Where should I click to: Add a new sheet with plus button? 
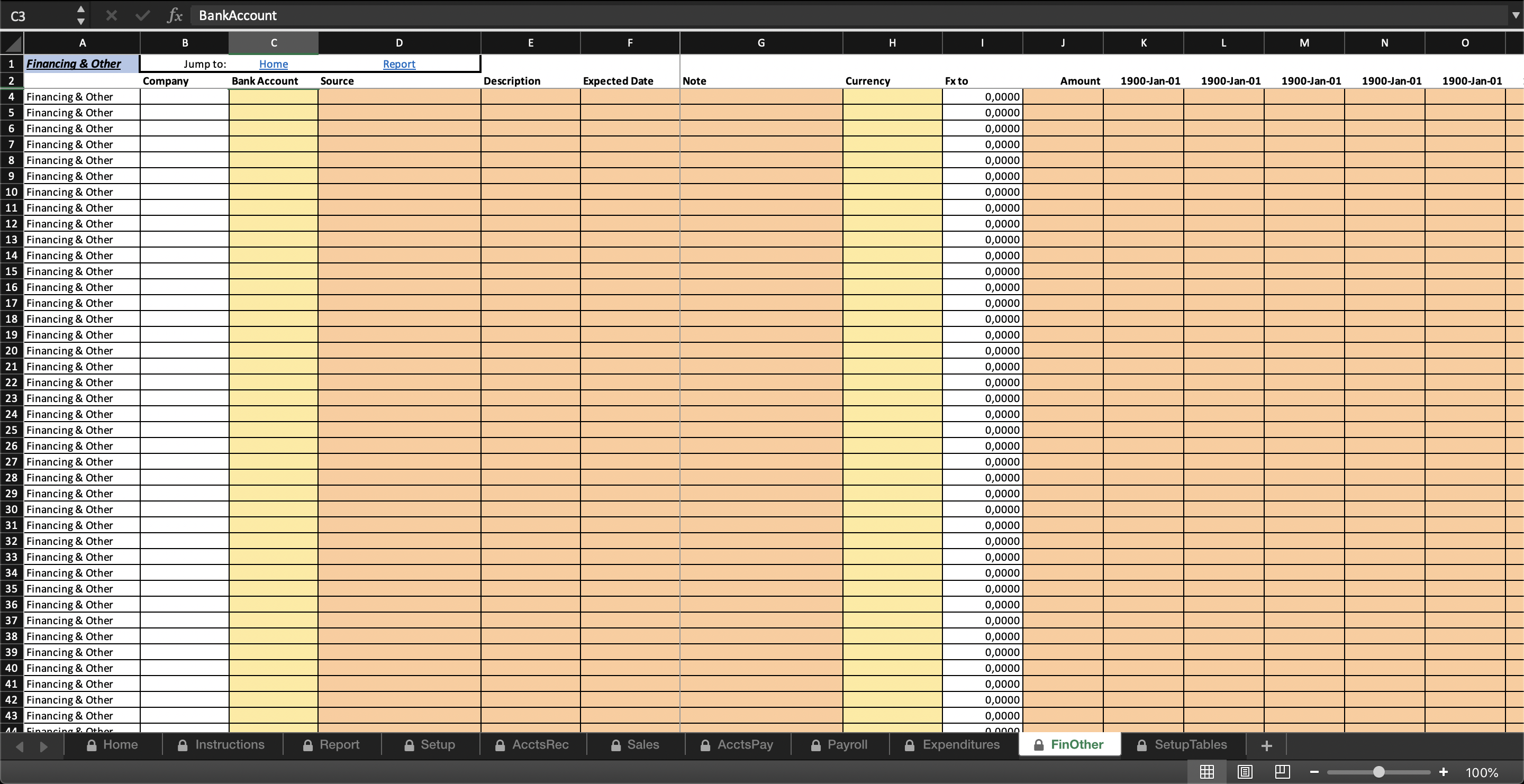pos(1267,745)
